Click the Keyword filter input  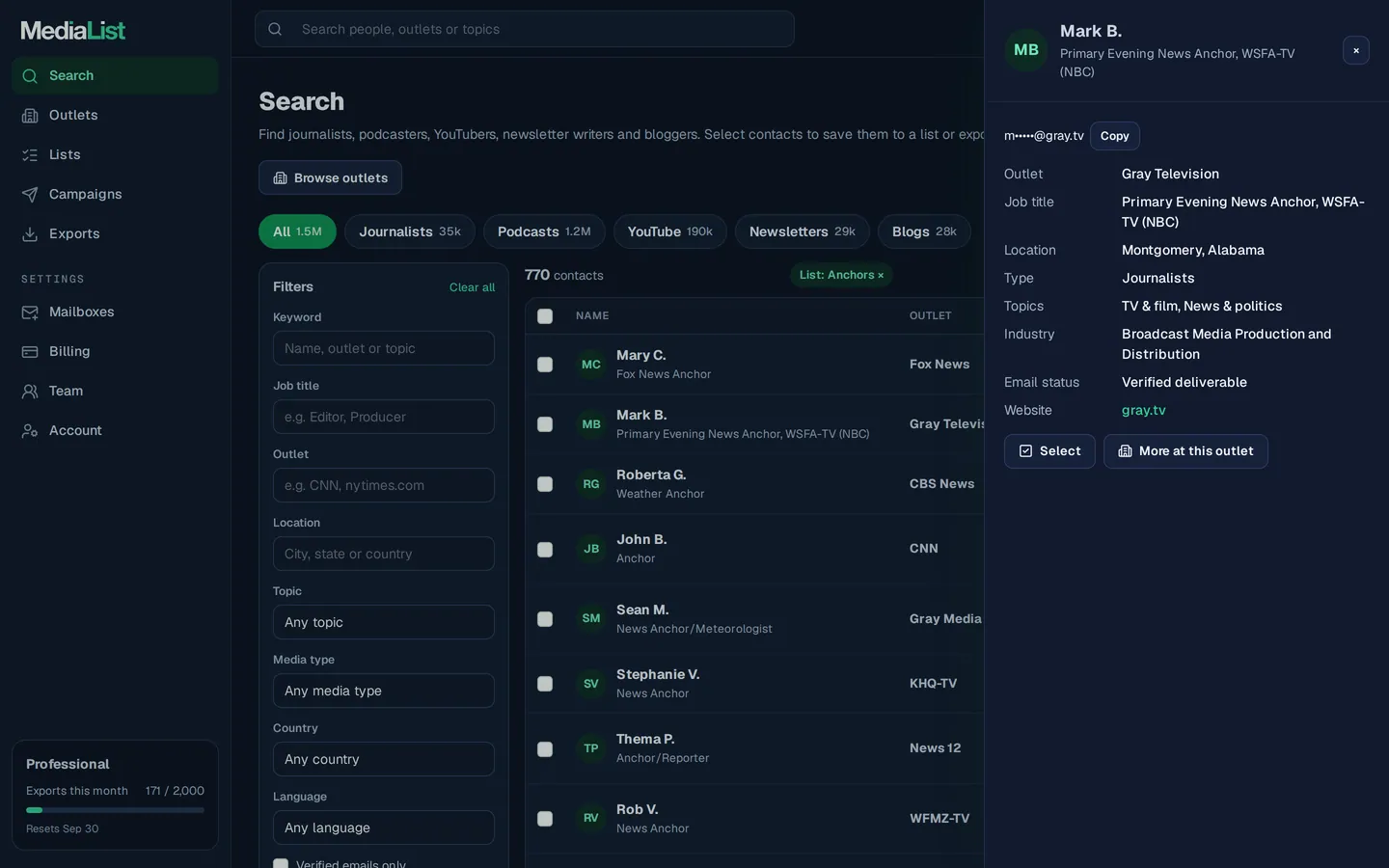pos(384,348)
